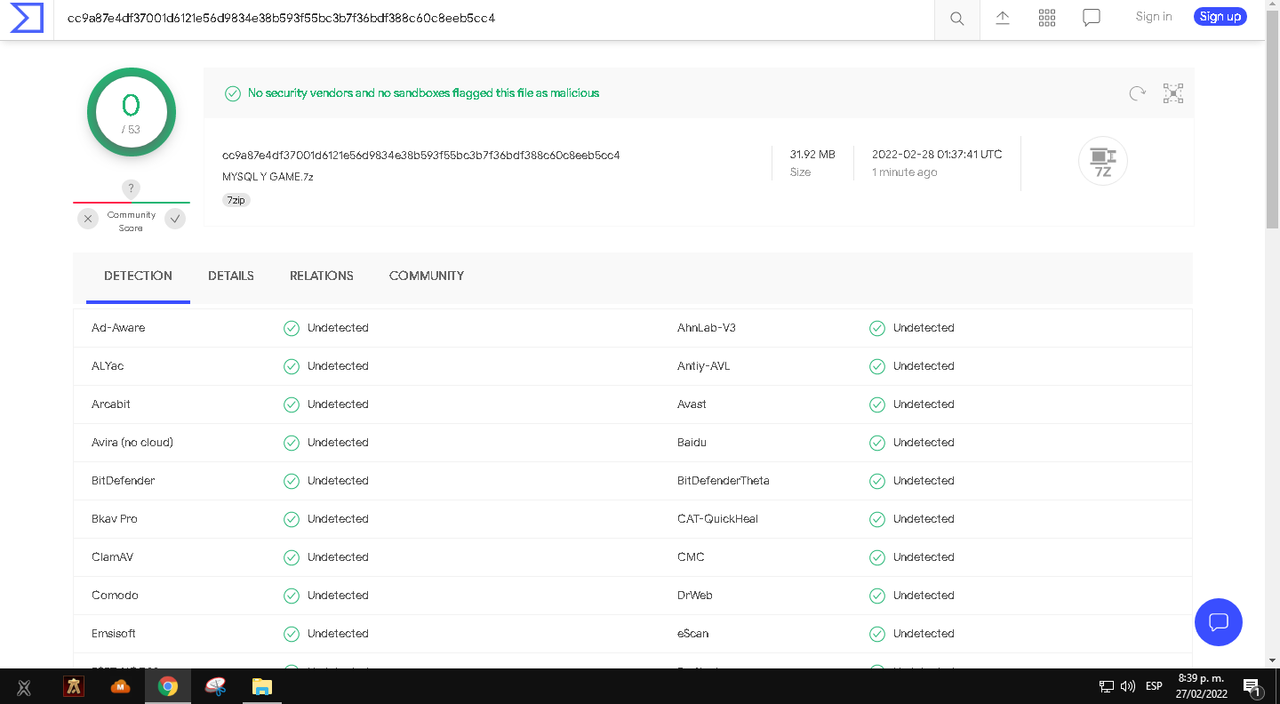Click the eScan vendor name
Image resolution: width=1280 pixels, height=704 pixels.
(693, 634)
